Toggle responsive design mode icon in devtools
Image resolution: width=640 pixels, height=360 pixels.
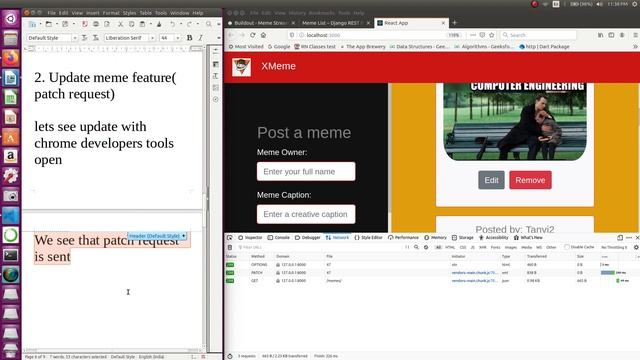620,238
